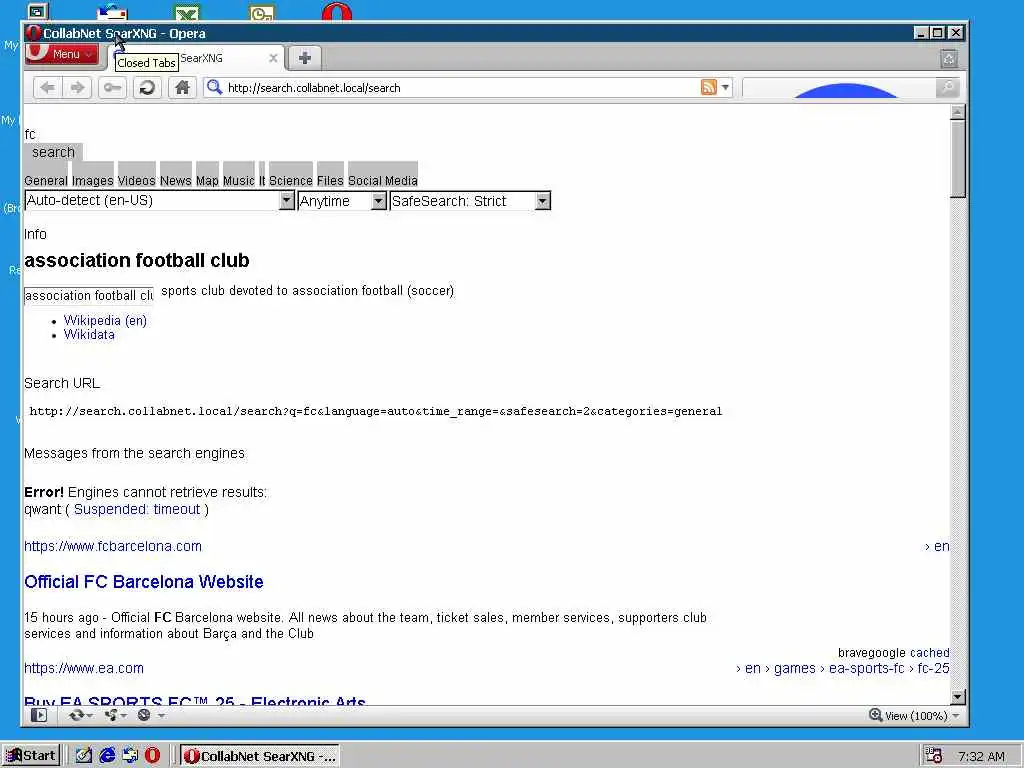Click the search magnifier button in the toolbar search field

pyautogui.click(x=947, y=87)
